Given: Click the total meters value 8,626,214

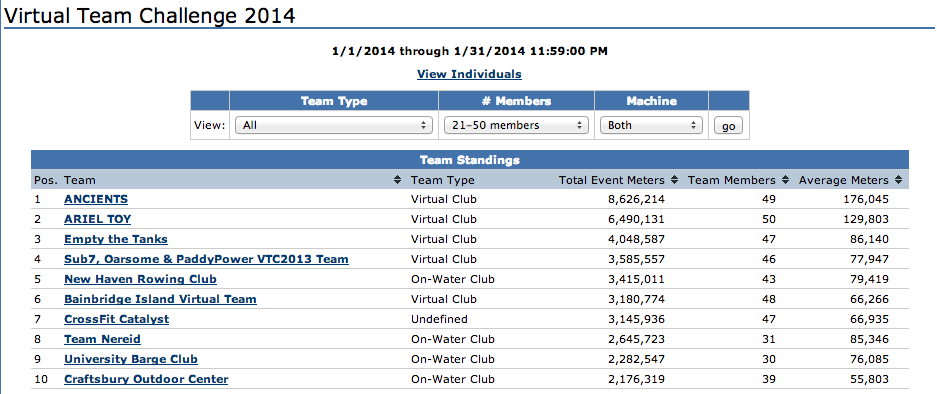Looking at the screenshot, I should (636, 199).
